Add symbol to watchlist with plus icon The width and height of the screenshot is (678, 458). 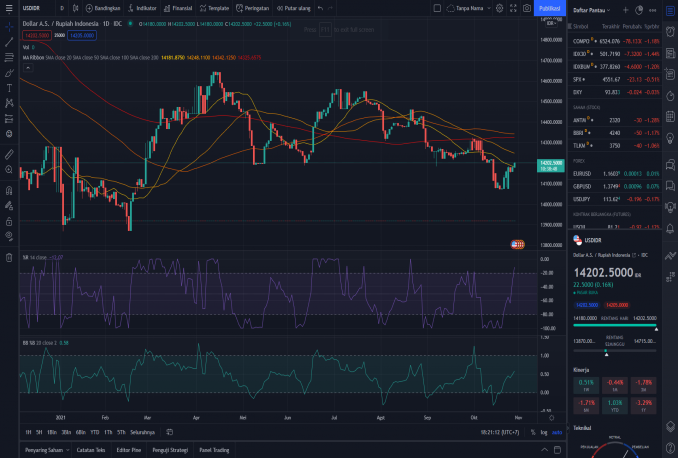click(x=625, y=8)
